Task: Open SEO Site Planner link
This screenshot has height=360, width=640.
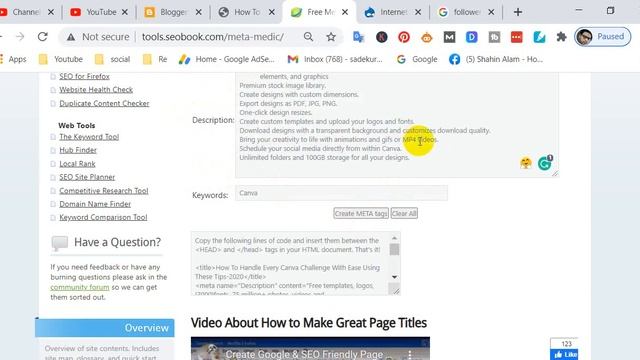Action: pos(87,177)
